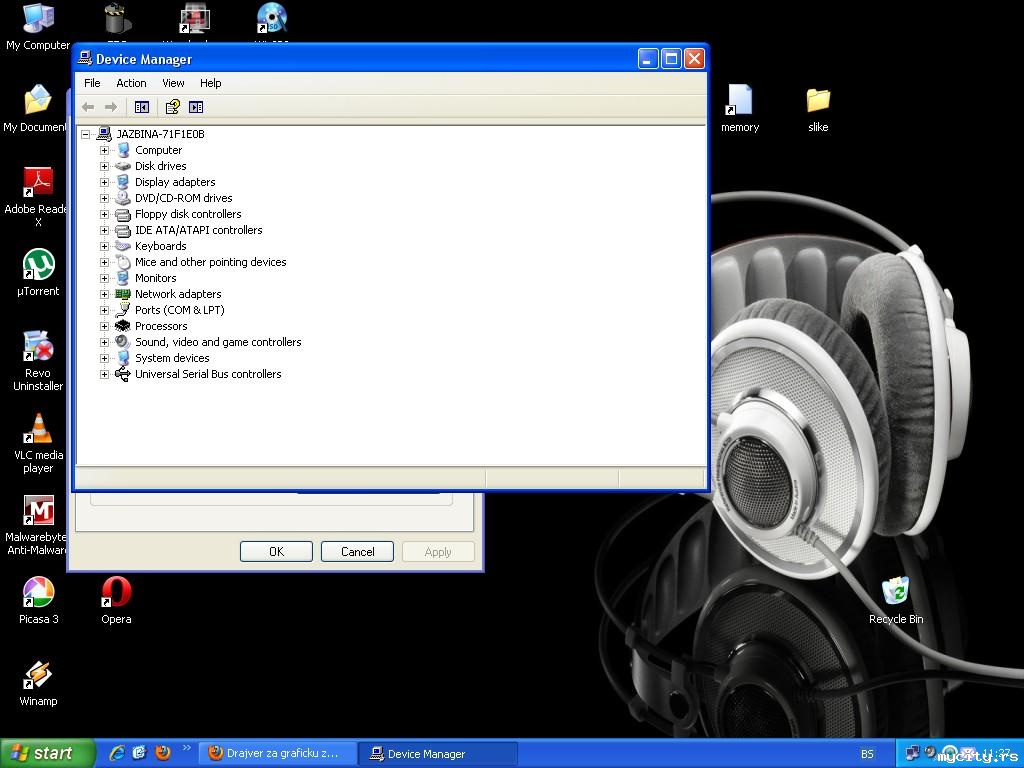Expand Sound, video and game controllers
This screenshot has width=1024, height=768.
click(x=104, y=342)
